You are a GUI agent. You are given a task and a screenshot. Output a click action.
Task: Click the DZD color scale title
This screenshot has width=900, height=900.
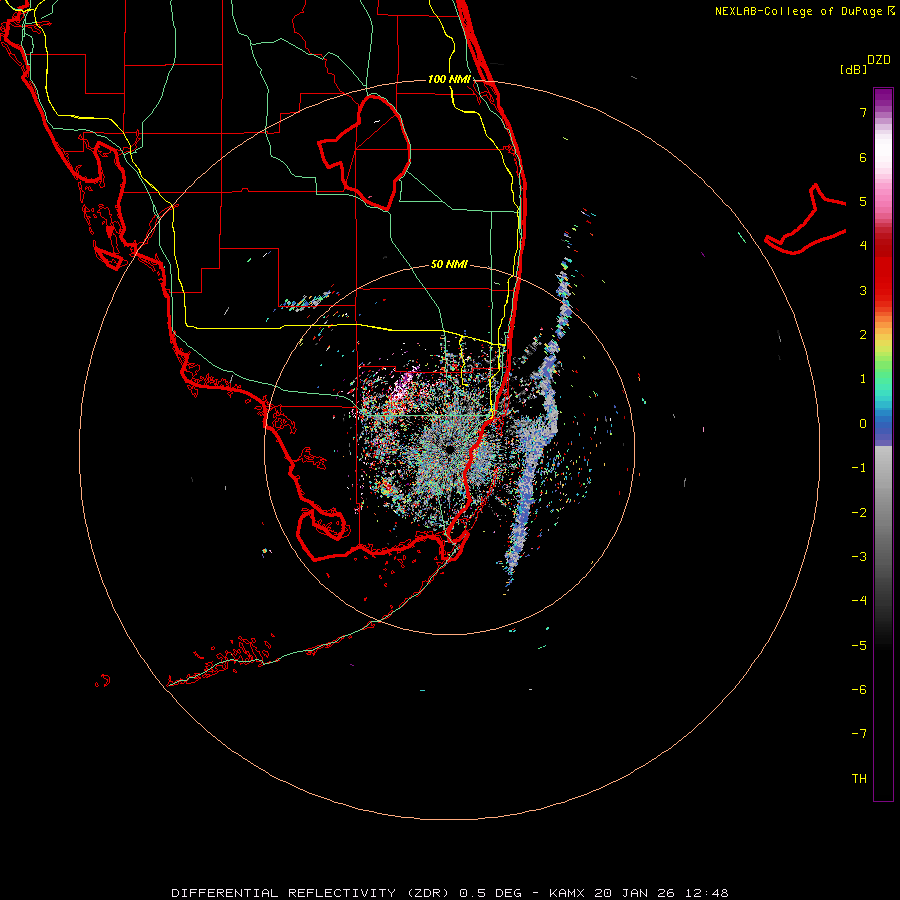879,60
